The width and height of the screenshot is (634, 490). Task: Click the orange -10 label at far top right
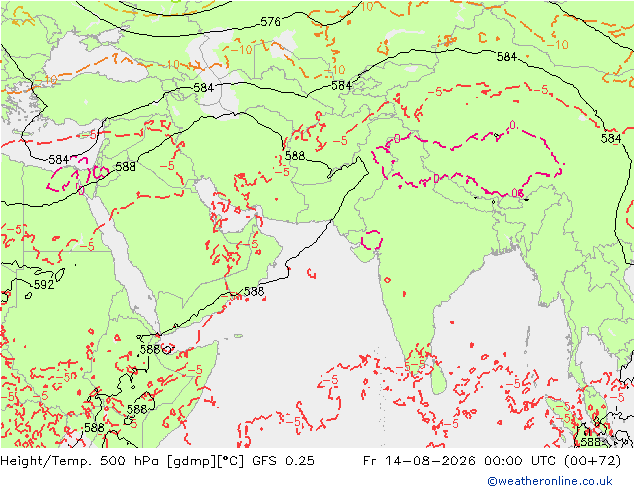click(x=558, y=45)
